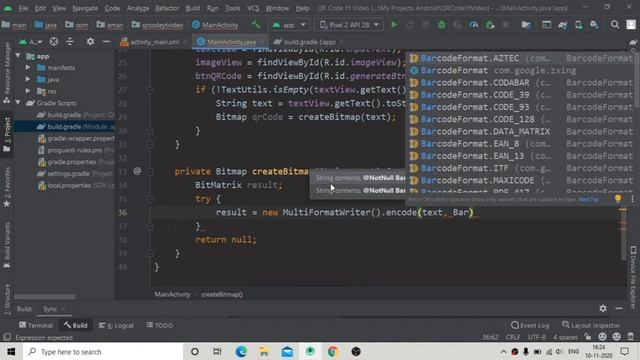Open the Build menu
The height and width of the screenshot is (360, 640).
(193, 8)
